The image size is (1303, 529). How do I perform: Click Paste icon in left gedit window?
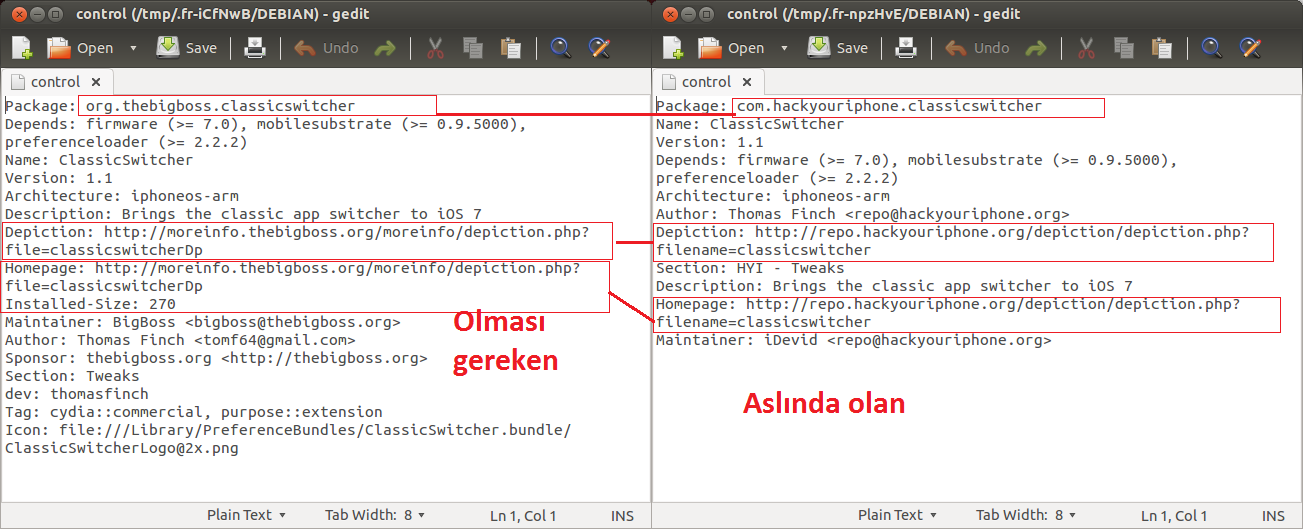511,48
